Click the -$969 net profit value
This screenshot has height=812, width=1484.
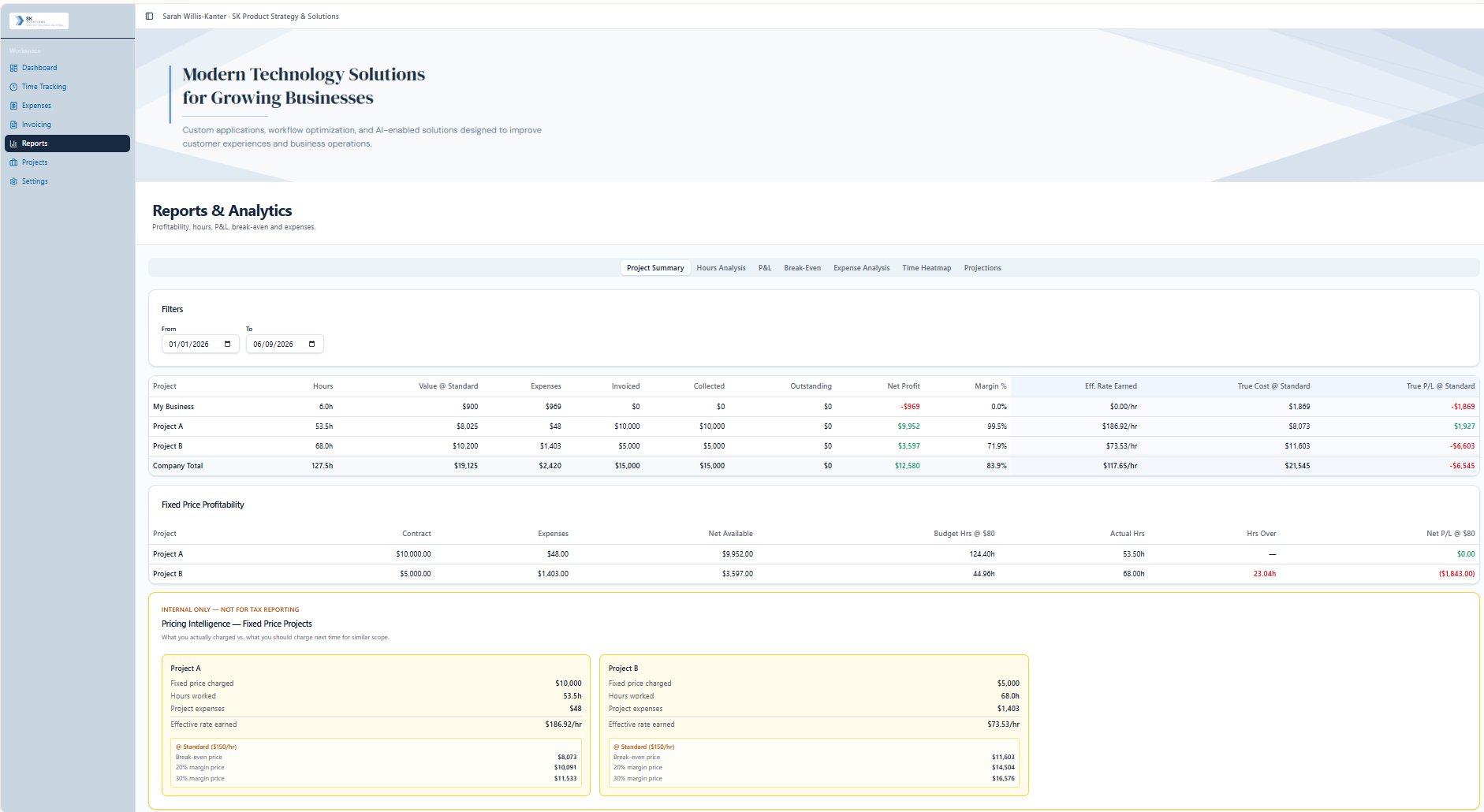coord(910,407)
